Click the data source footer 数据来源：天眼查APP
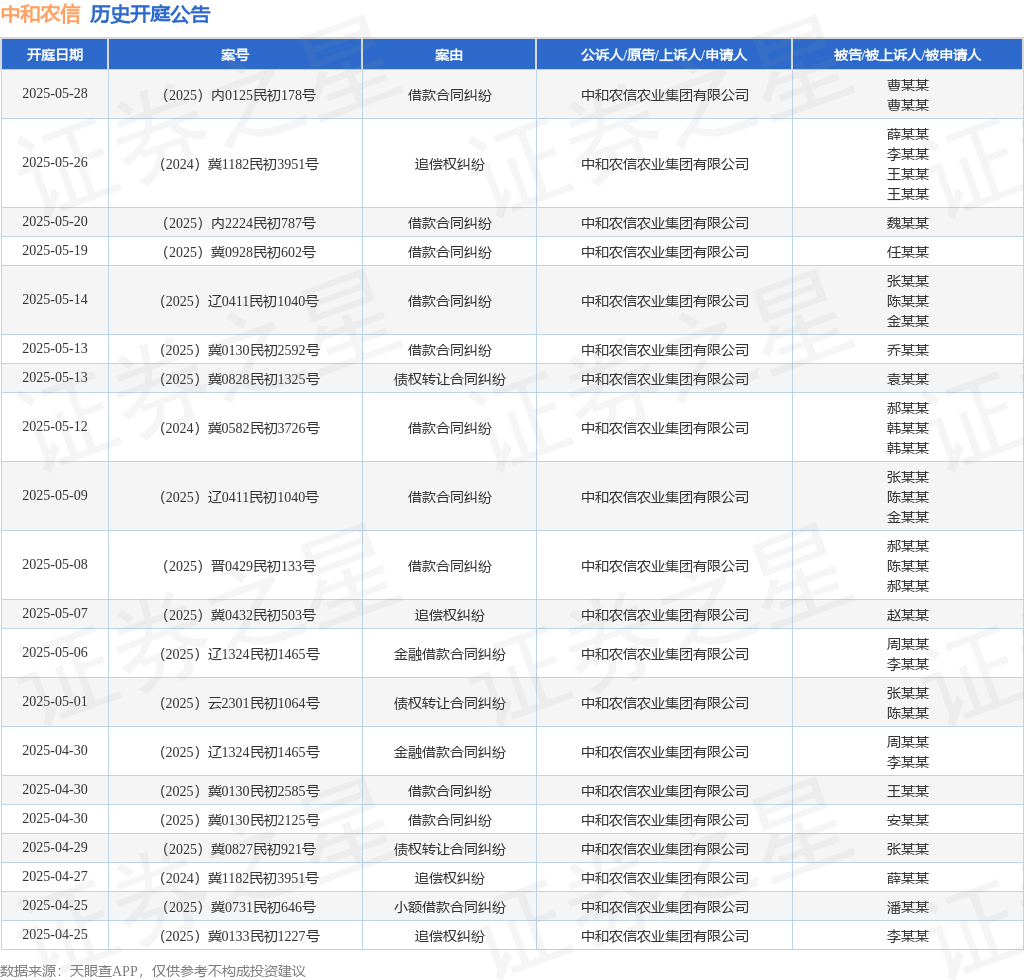1024x980 pixels. pyautogui.click(x=69, y=971)
